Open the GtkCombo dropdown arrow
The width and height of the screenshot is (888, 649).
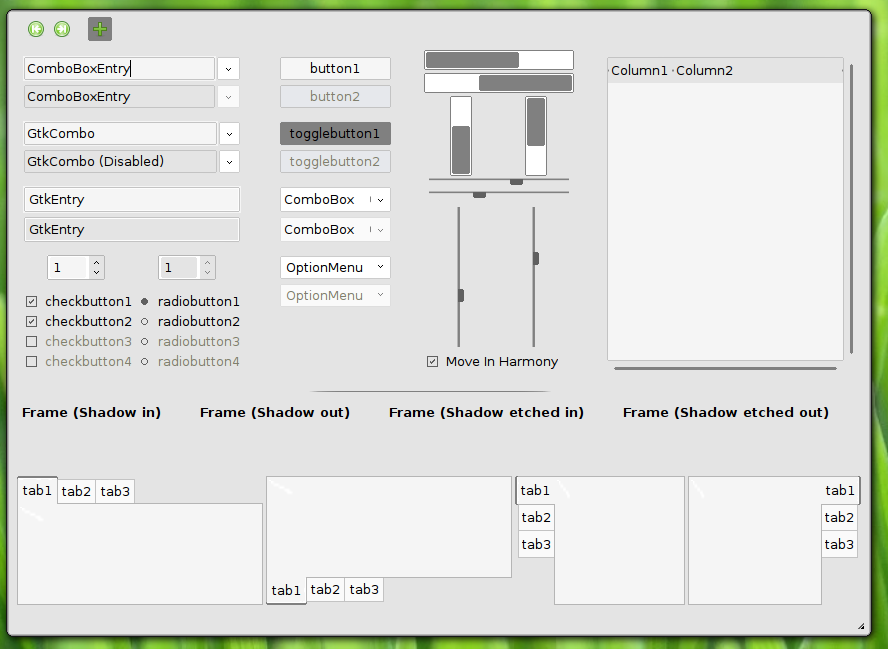(229, 134)
